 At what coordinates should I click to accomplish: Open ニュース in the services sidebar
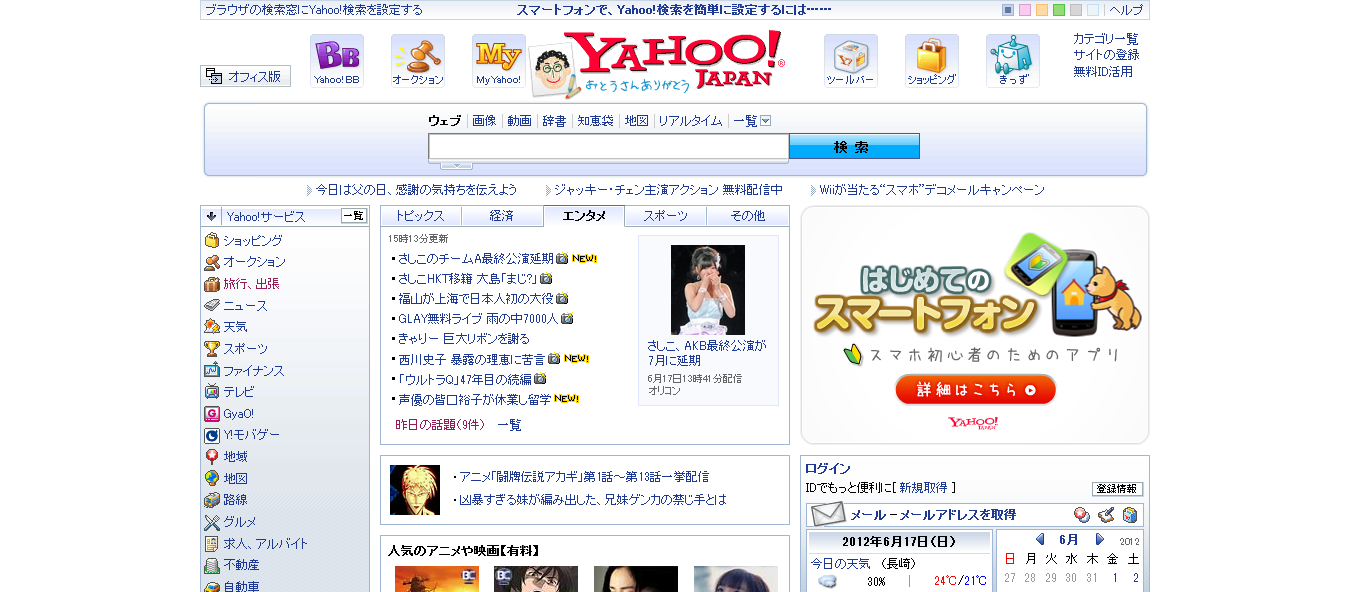coord(245,306)
